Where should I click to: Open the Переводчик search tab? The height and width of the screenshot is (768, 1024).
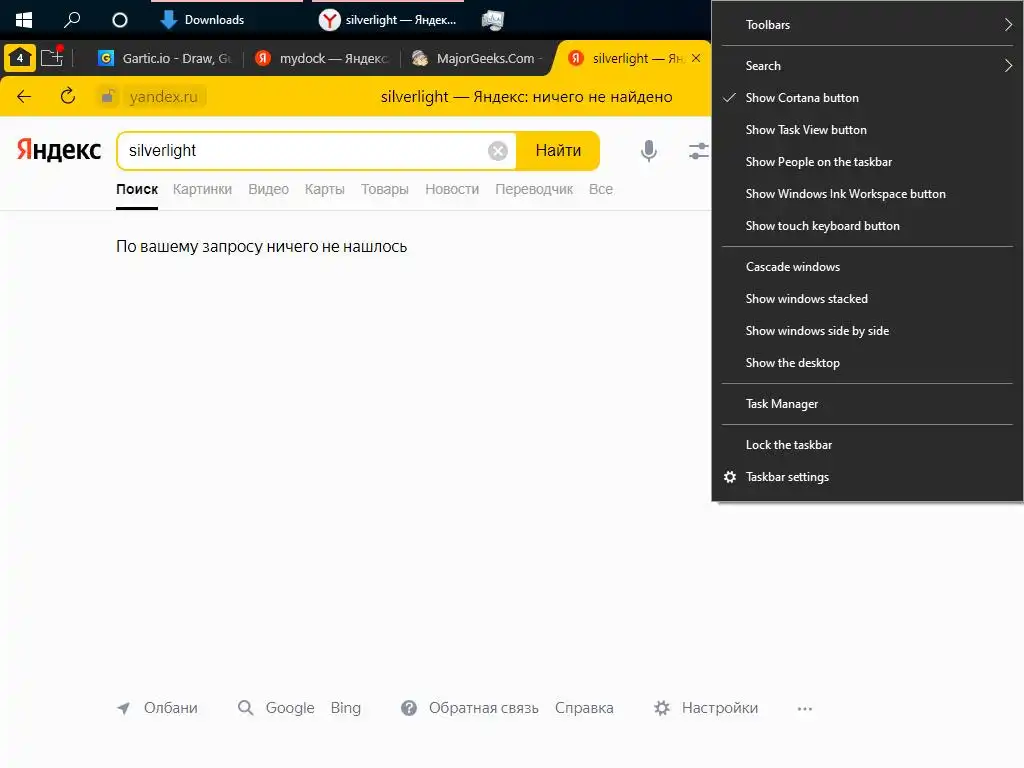tap(534, 189)
